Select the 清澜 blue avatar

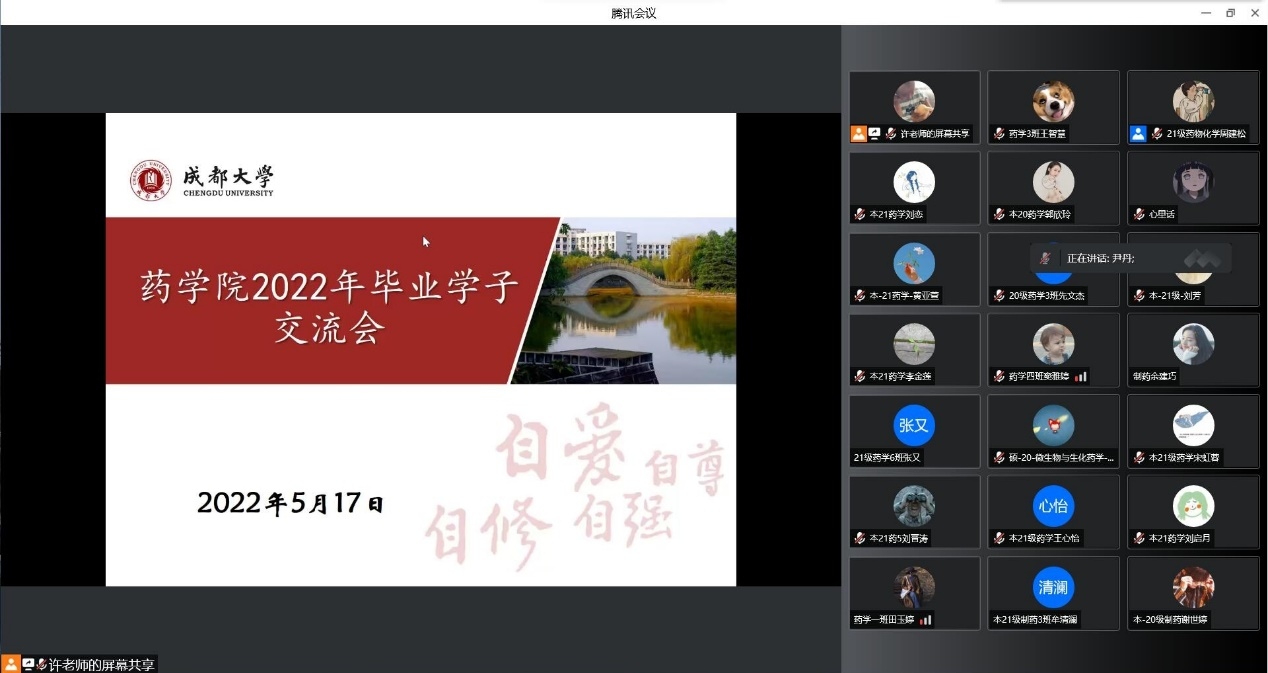coord(1053,587)
